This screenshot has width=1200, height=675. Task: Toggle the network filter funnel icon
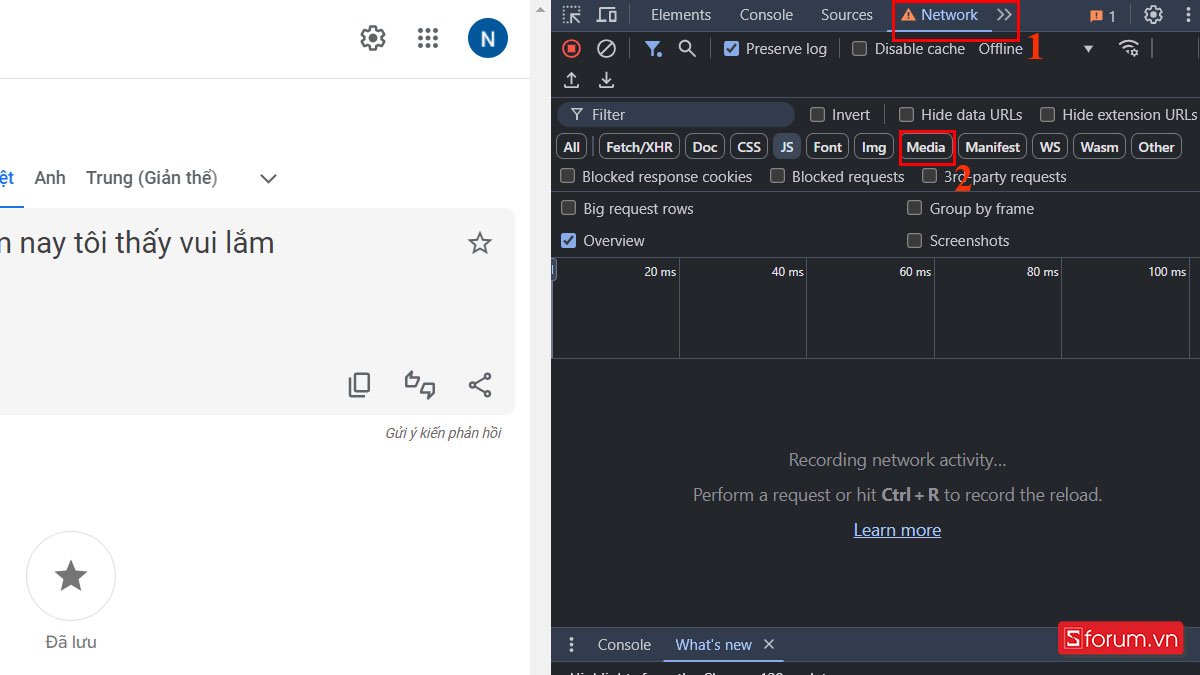(653, 48)
